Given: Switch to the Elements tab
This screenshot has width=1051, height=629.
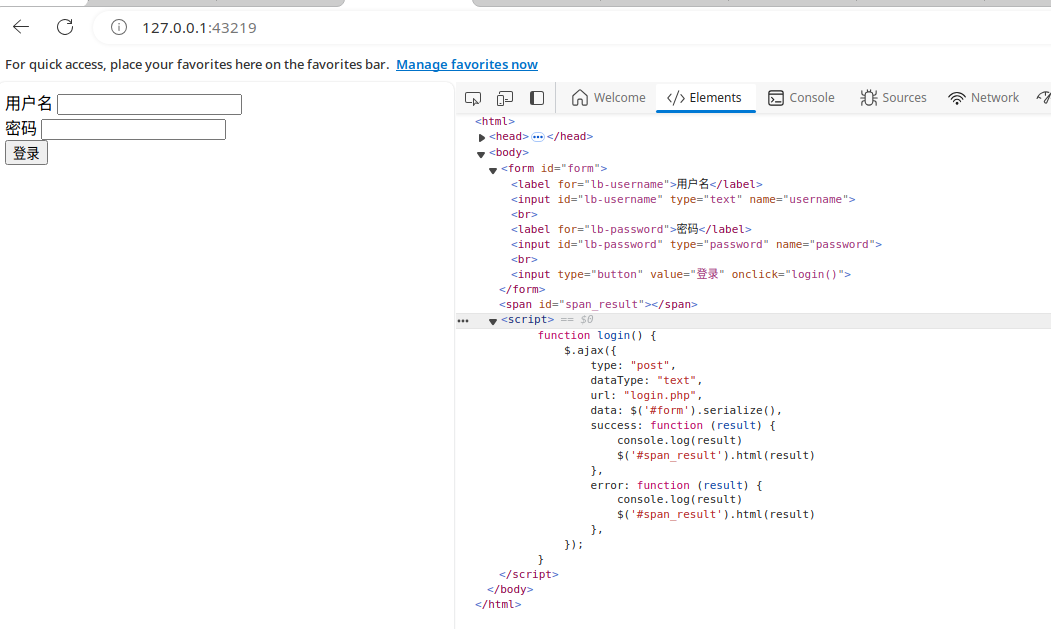Looking at the screenshot, I should pos(704,98).
